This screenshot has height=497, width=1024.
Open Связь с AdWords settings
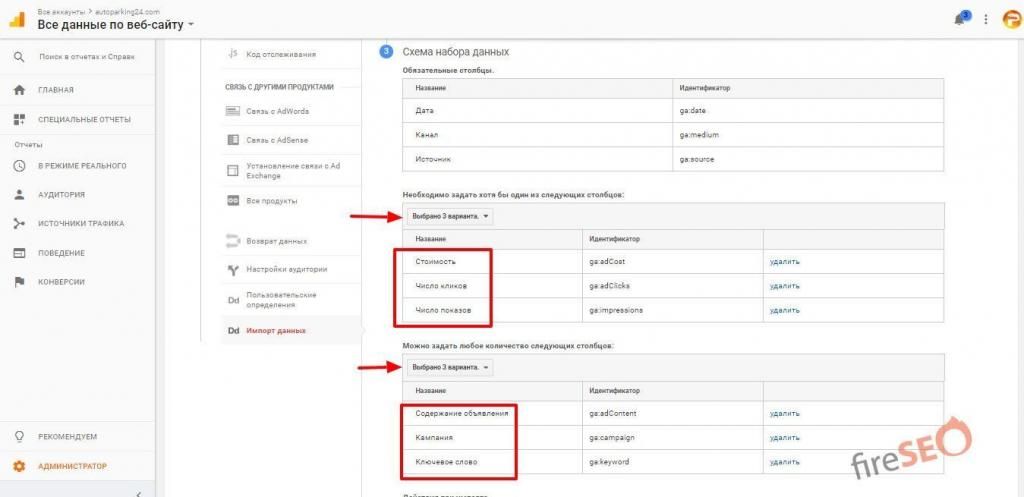(277, 111)
